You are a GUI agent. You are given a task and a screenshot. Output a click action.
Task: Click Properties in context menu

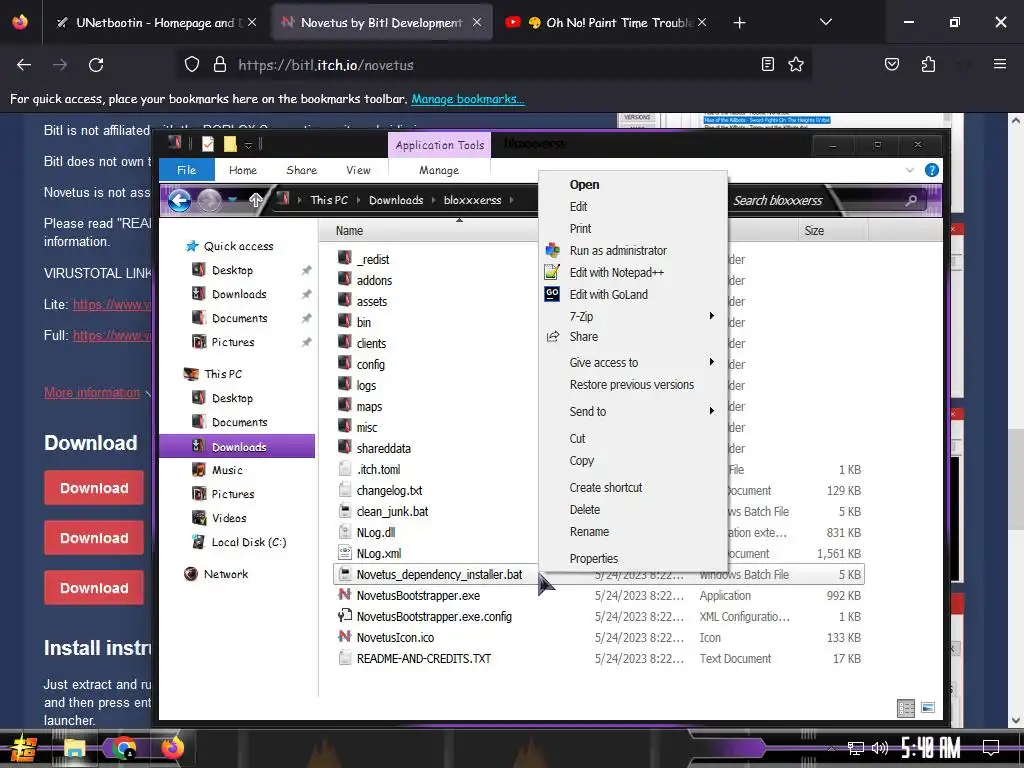[594, 558]
